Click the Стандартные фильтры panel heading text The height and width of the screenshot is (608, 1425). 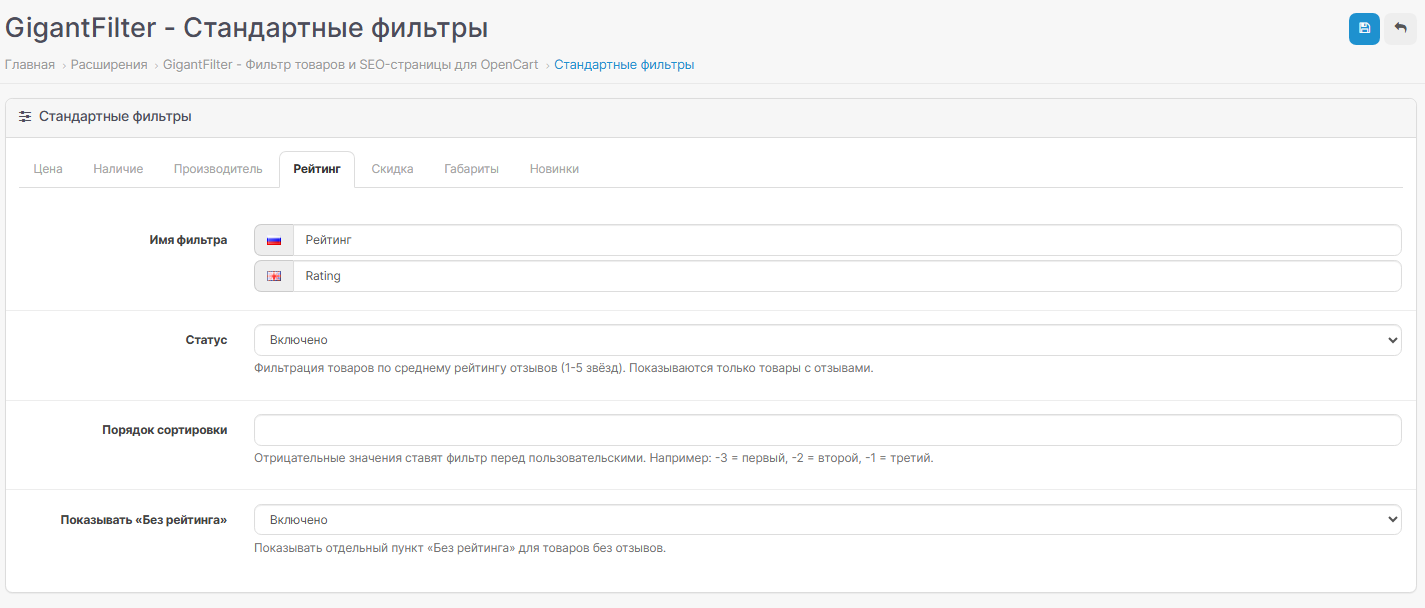115,117
